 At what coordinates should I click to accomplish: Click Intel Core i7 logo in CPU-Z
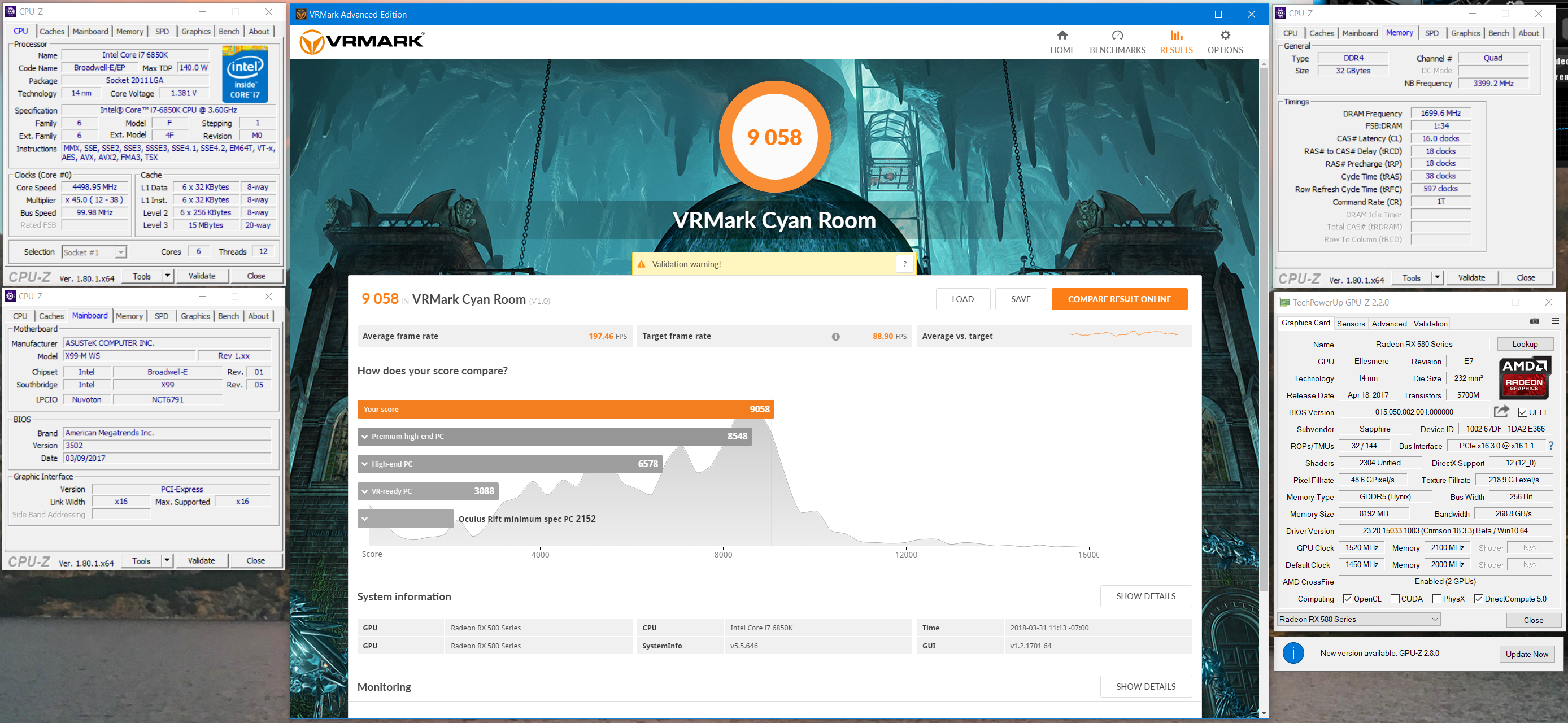tap(245, 73)
